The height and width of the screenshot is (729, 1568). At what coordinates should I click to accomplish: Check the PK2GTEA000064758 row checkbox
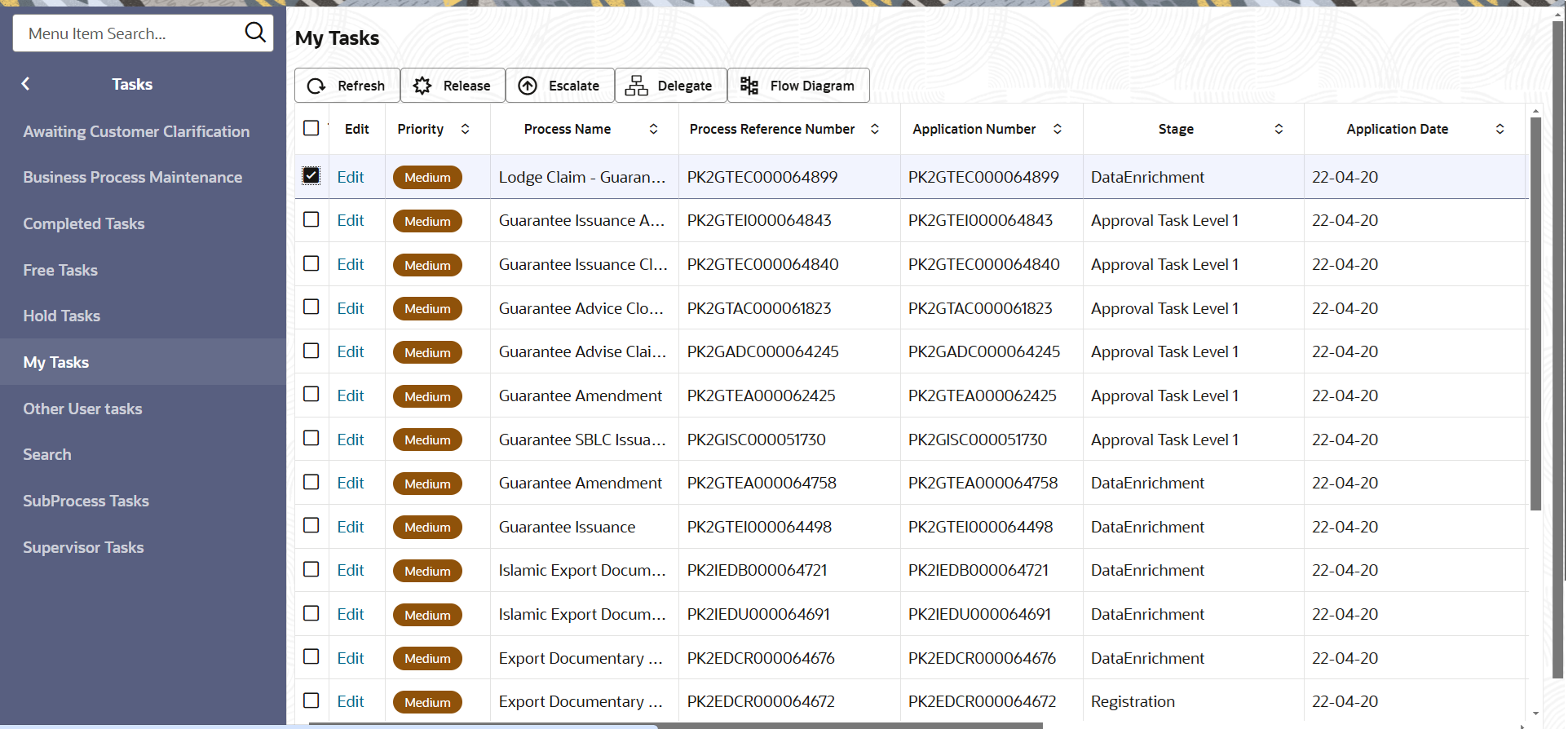[x=311, y=482]
